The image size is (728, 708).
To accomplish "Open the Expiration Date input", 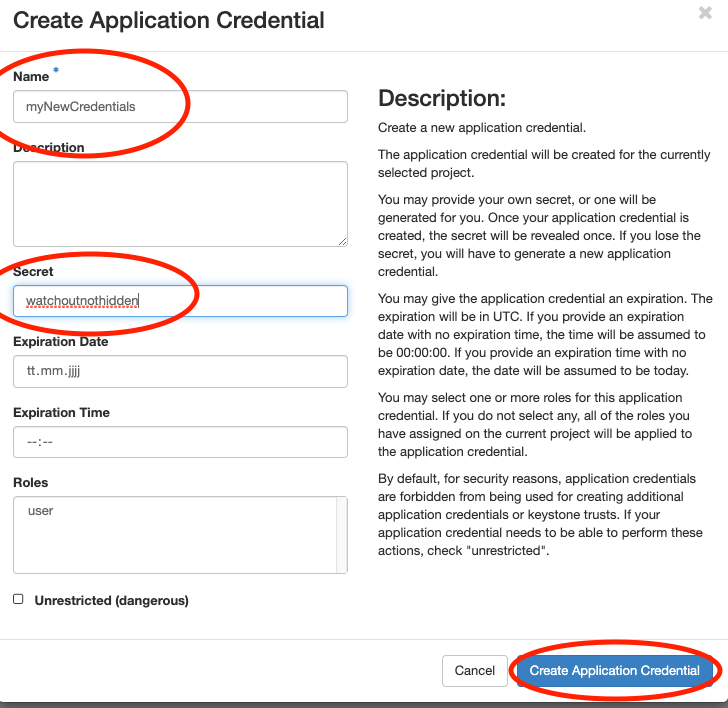I will 180,371.
